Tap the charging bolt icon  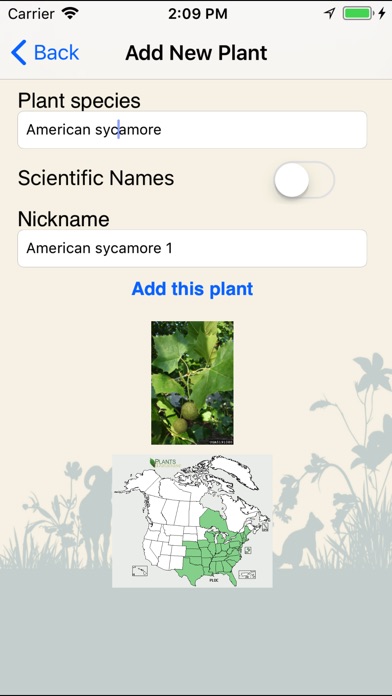[x=382, y=13]
